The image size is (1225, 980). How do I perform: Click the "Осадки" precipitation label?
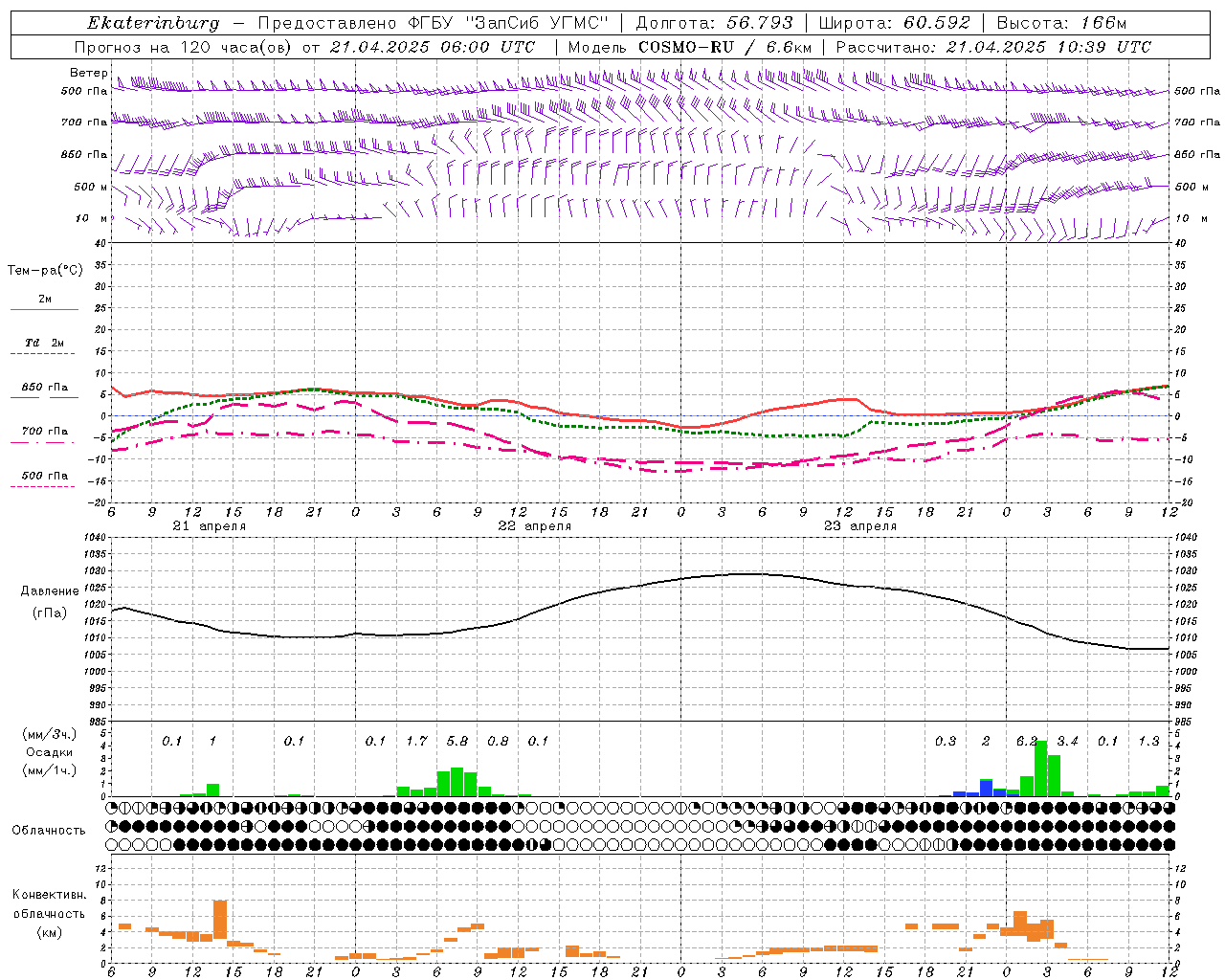[50, 752]
